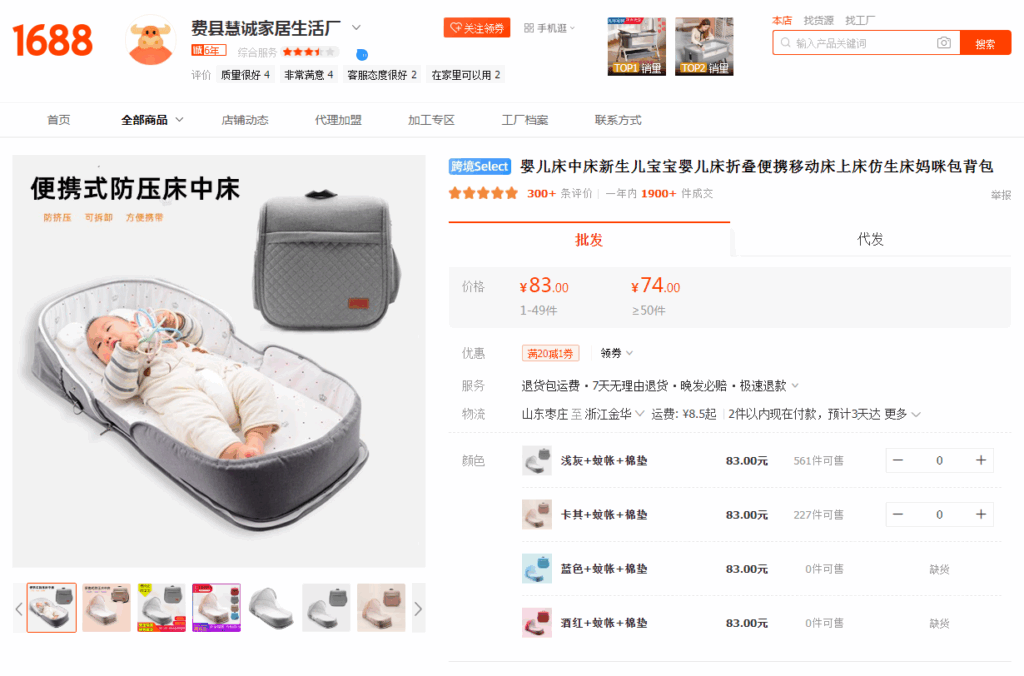
Task: Expand the 服务 guarantees list chevron
Action: pos(795,386)
